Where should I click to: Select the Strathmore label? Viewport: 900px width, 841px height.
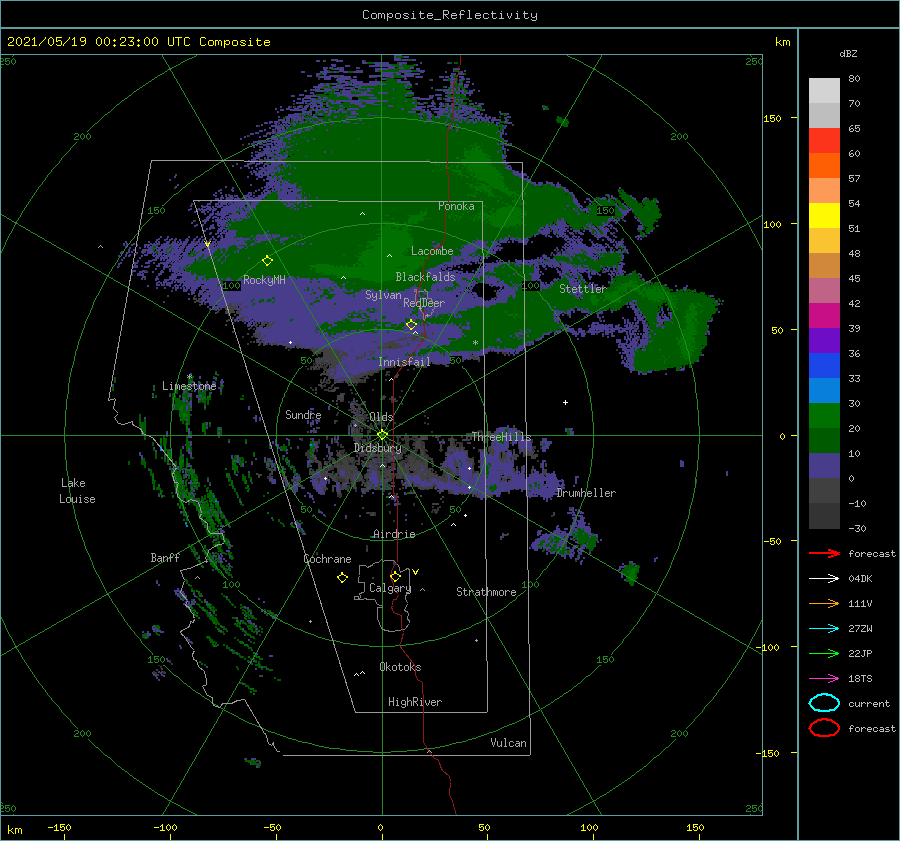click(x=486, y=592)
